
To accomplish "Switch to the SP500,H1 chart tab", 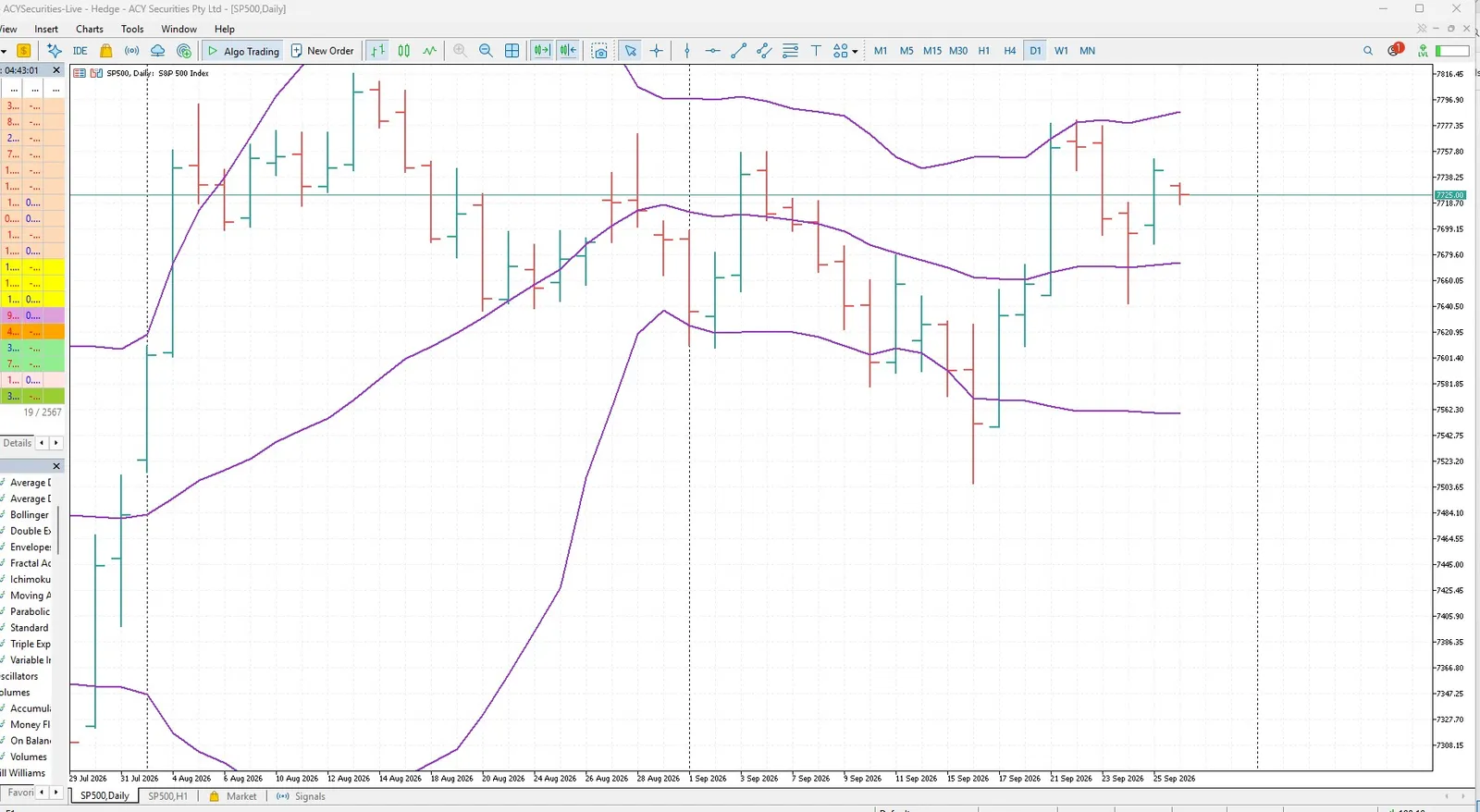I will tap(167, 796).
